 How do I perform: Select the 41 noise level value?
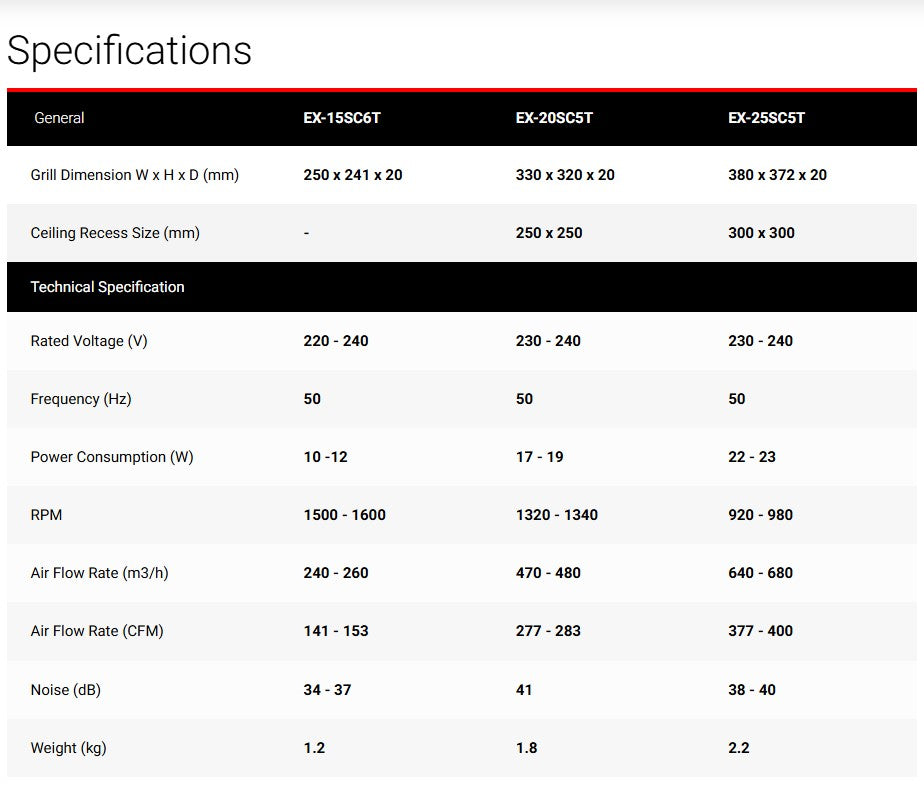524,690
